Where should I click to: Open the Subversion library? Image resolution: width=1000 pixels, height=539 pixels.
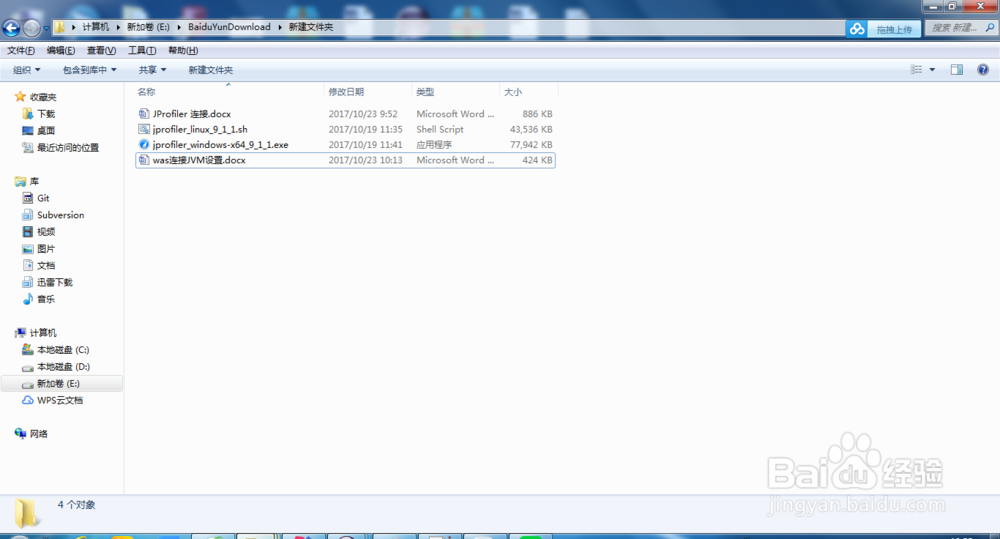[x=61, y=215]
